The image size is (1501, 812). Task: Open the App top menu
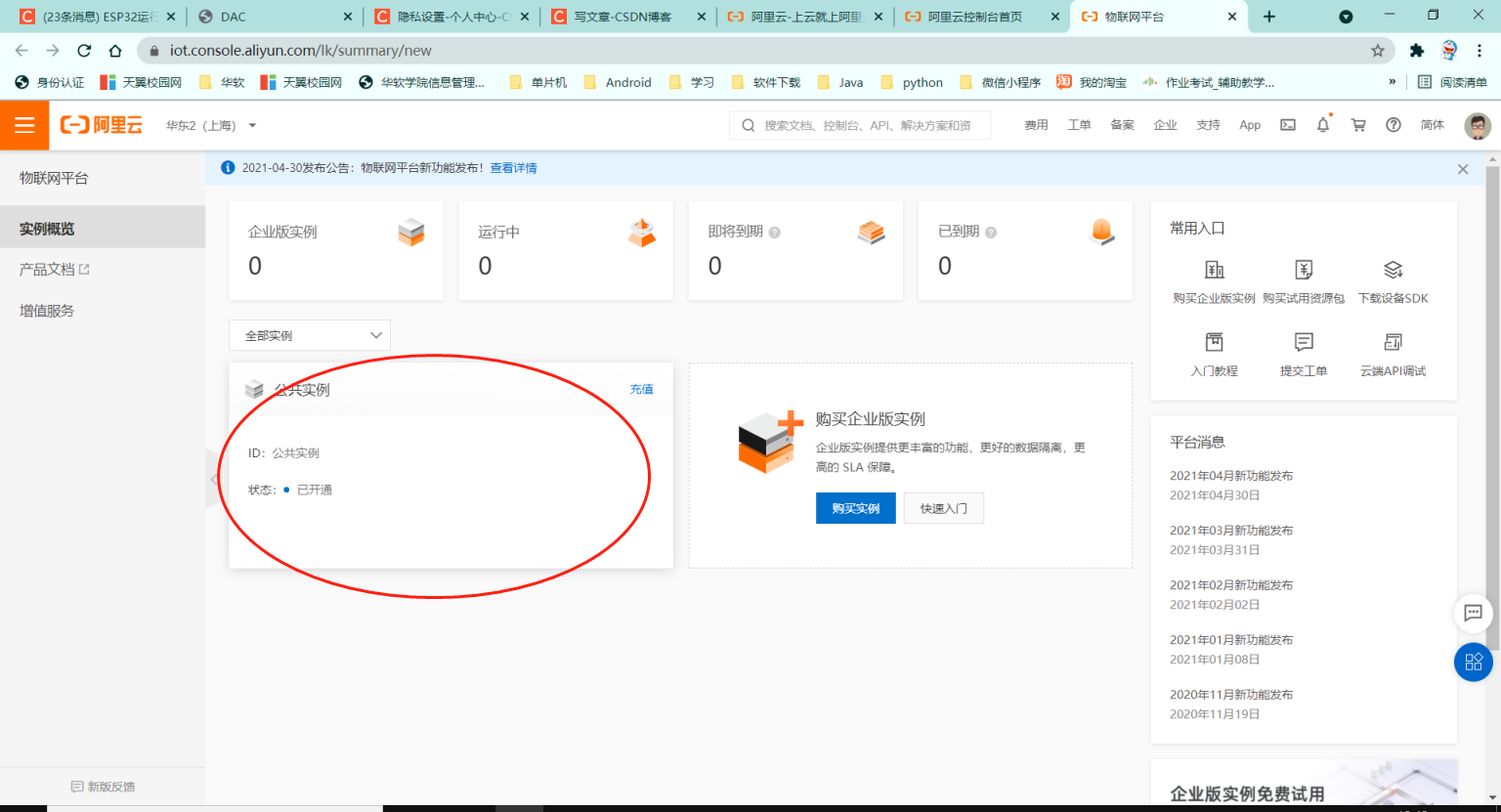[1250, 125]
